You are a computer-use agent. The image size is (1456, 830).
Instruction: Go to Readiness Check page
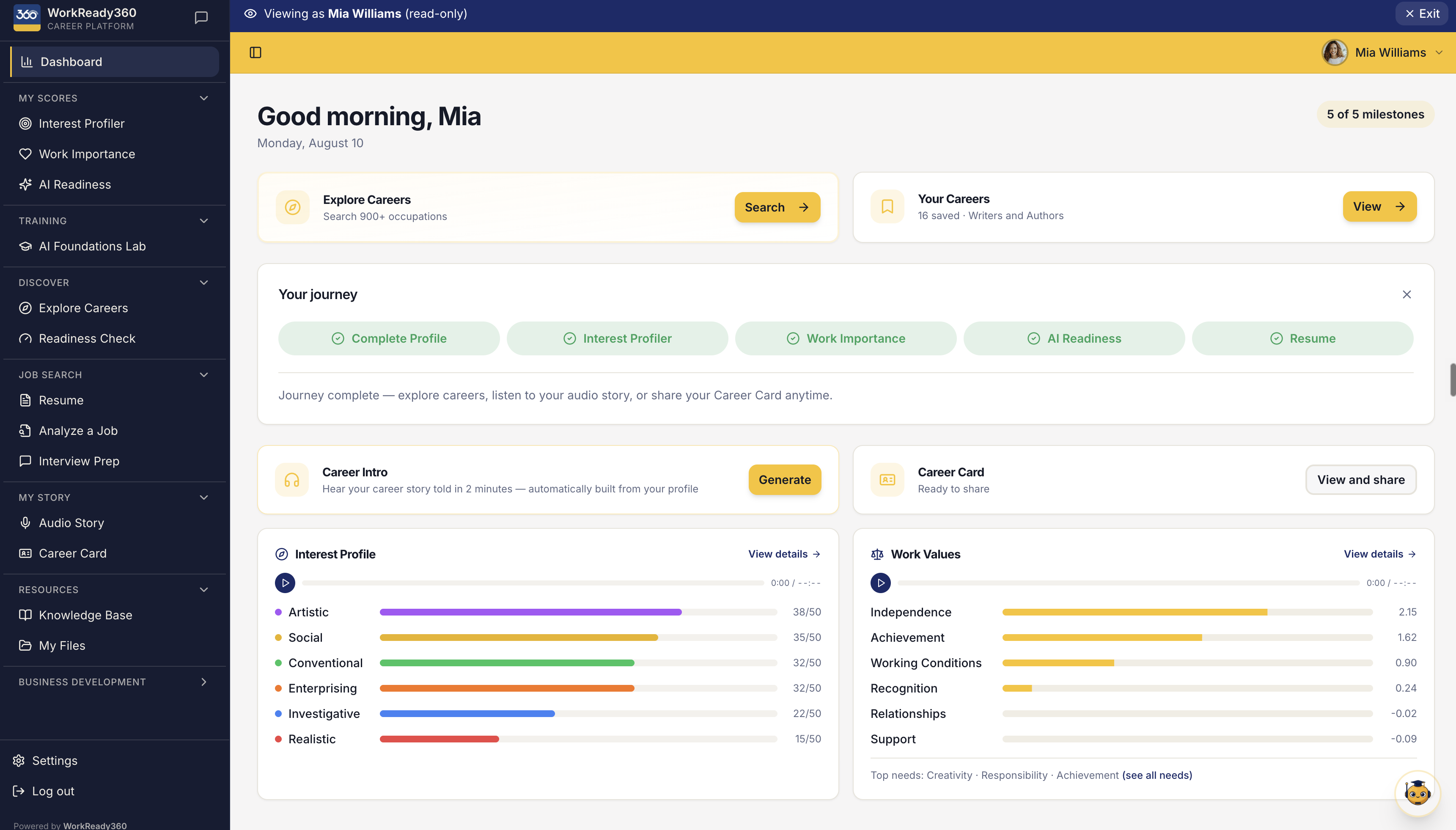point(115,338)
